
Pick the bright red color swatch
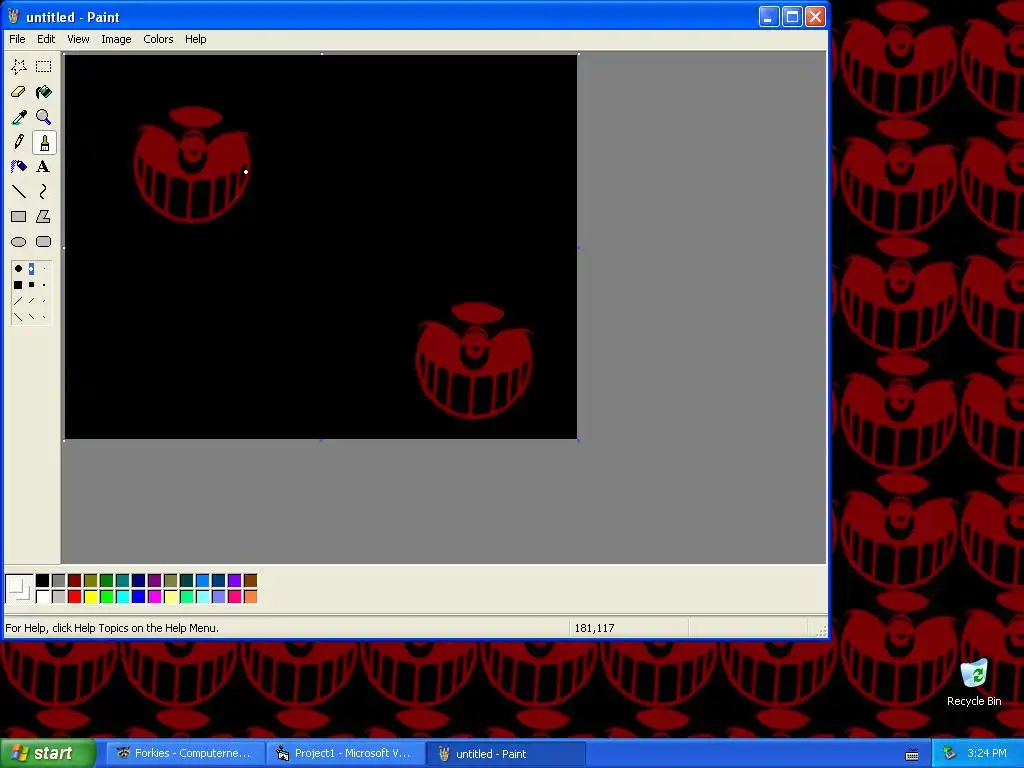[x=74, y=596]
